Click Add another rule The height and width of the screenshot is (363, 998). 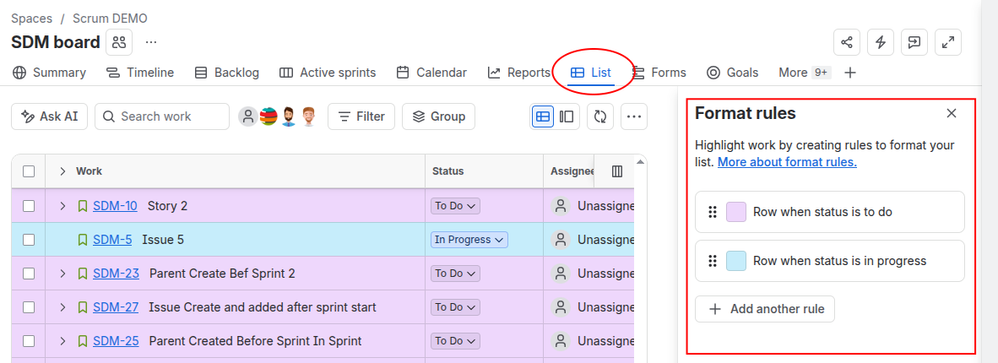point(765,309)
